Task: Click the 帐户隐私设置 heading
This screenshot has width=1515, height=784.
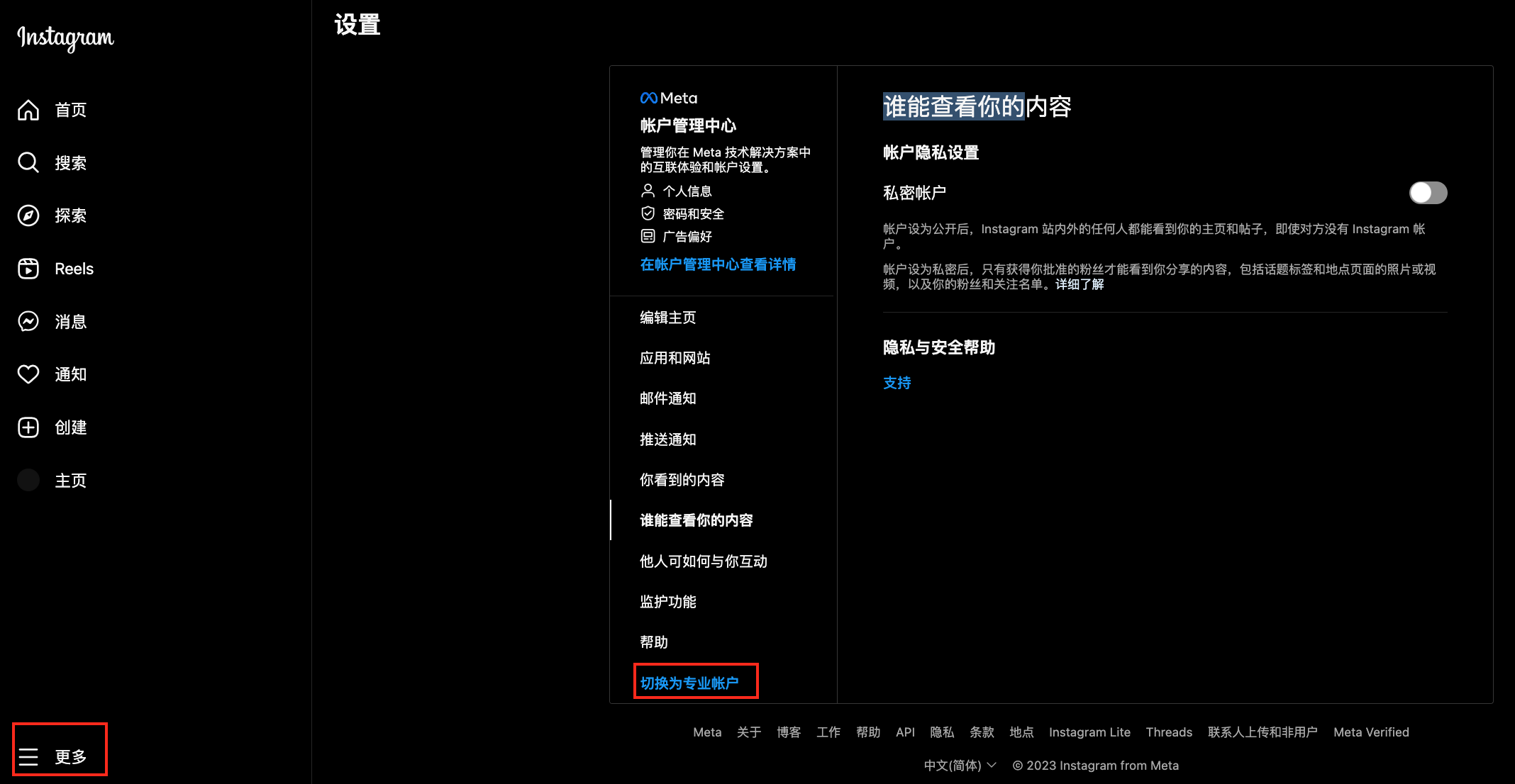Action: pyautogui.click(x=931, y=153)
